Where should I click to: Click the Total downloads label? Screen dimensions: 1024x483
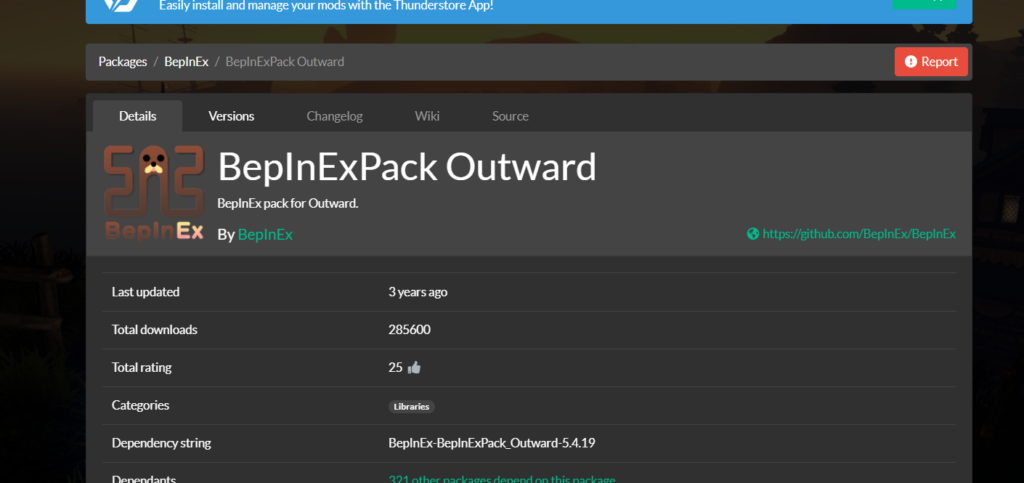tap(154, 330)
